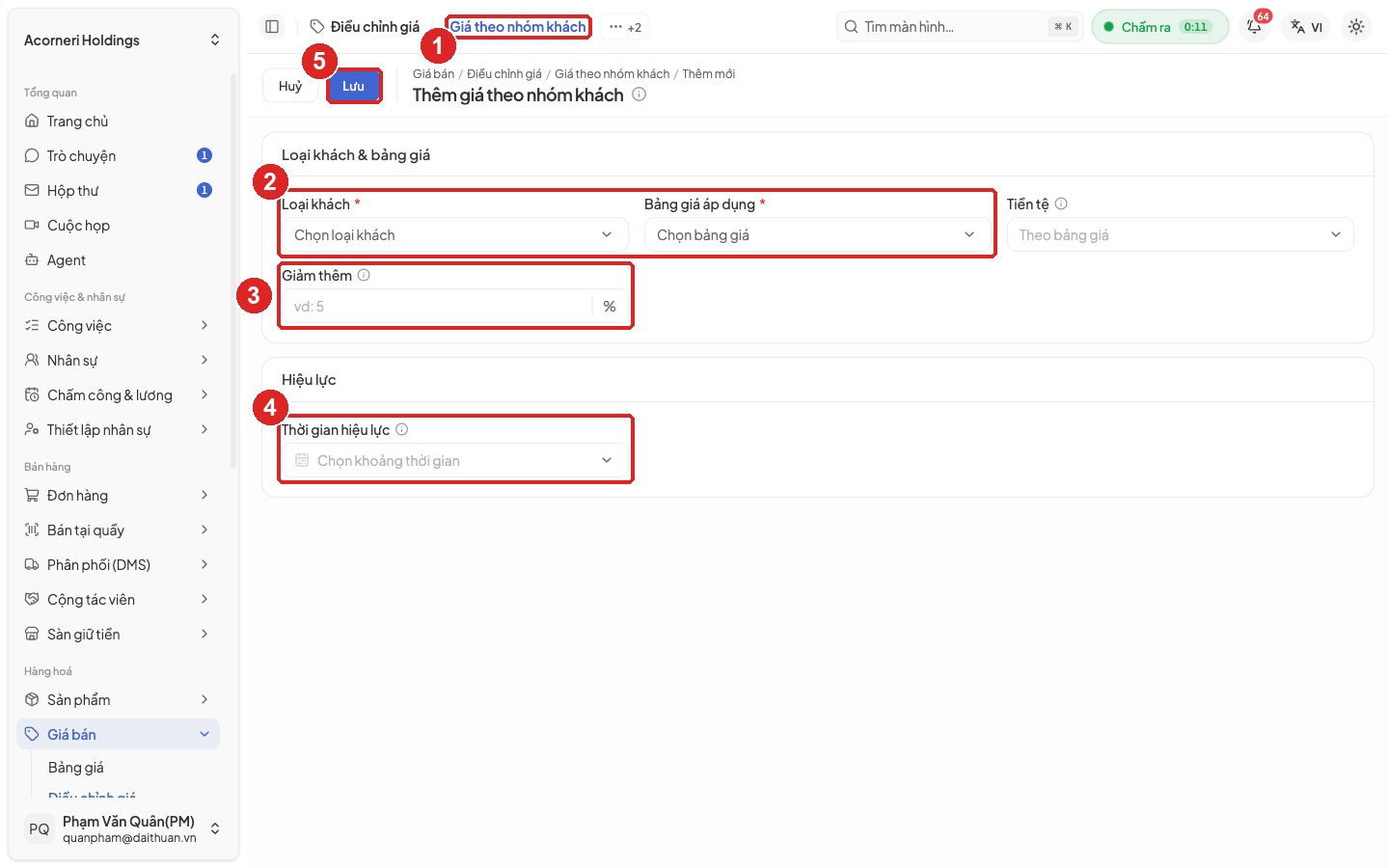Click the Chấm ra timer button
The image size is (1389, 868).
(1160, 27)
